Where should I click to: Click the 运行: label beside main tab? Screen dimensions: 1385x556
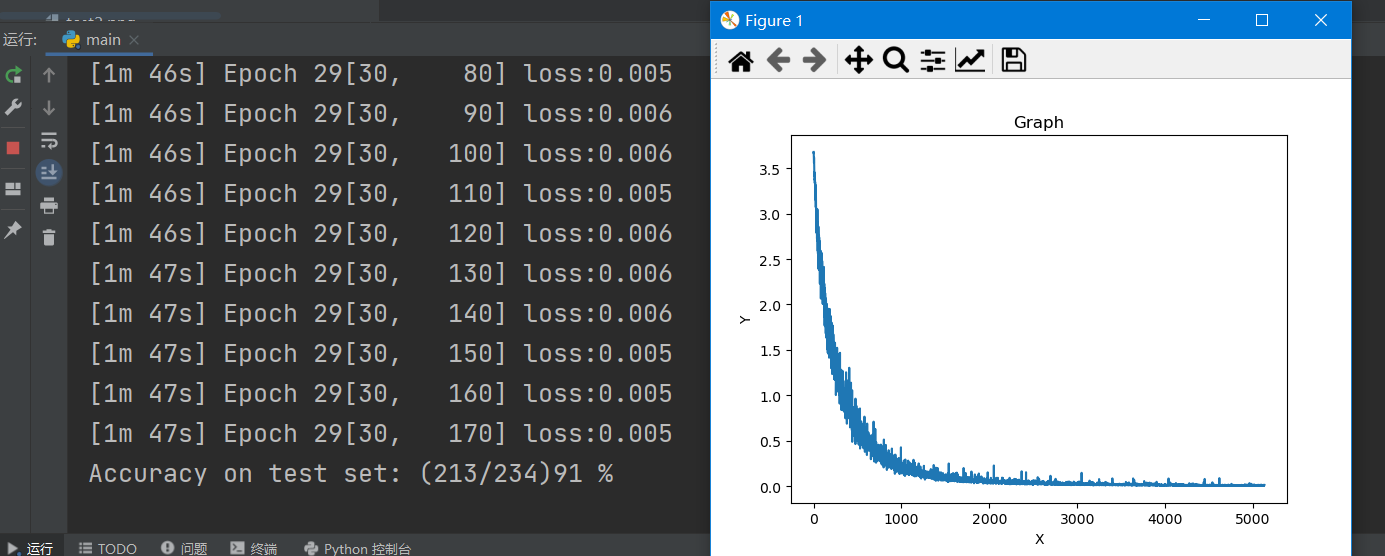20,40
